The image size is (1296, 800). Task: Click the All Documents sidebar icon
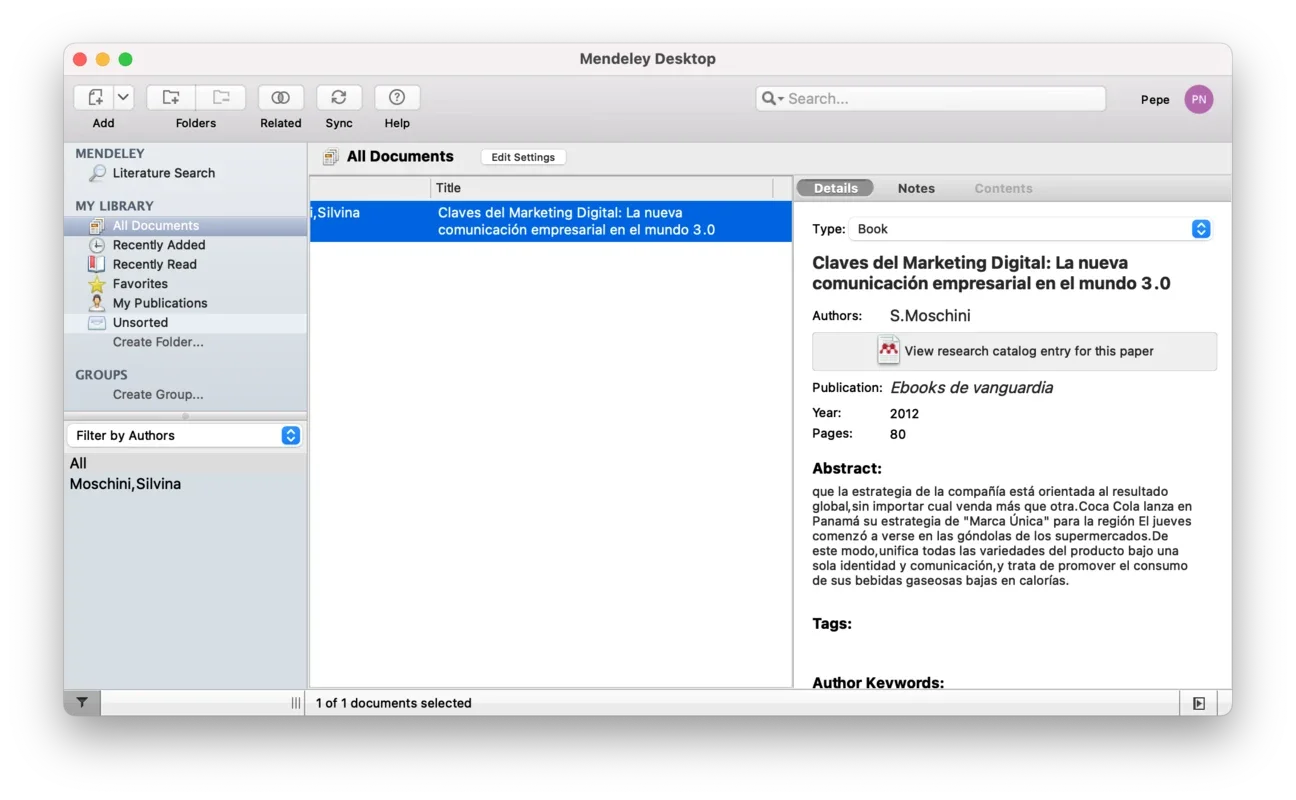tap(96, 226)
